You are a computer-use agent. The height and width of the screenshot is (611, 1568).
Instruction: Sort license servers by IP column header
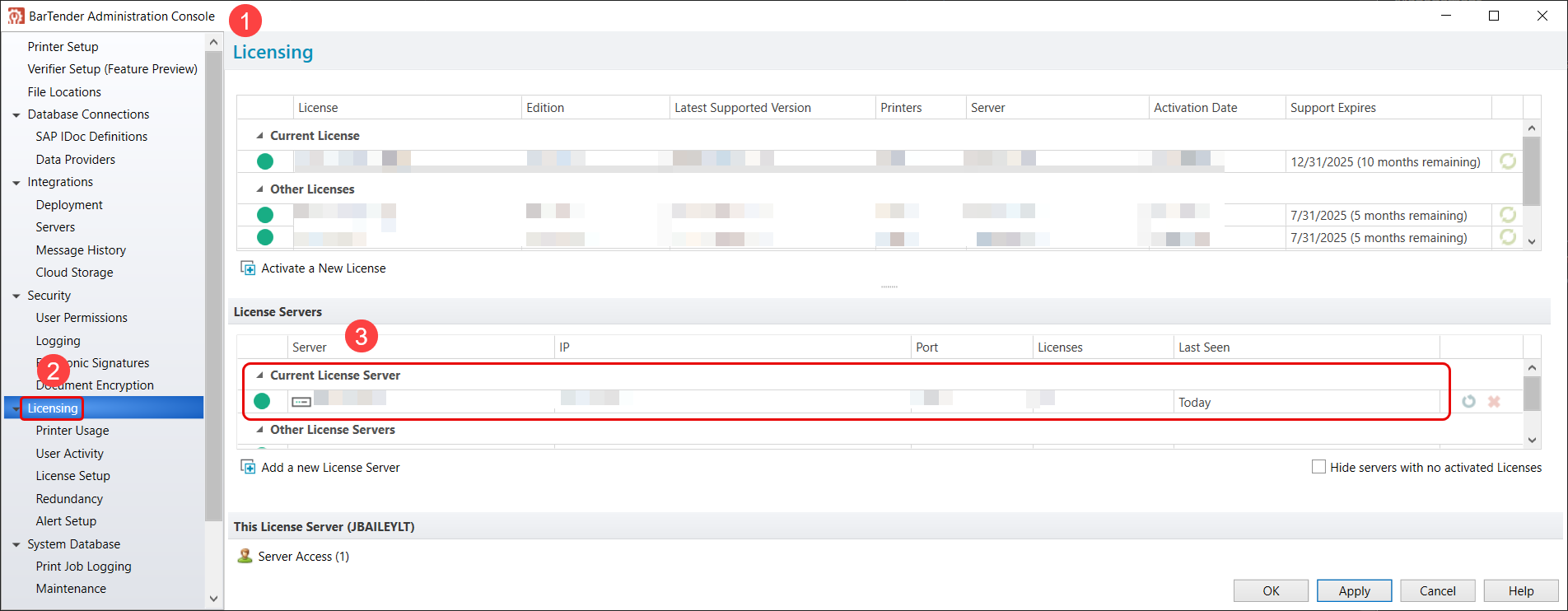pyautogui.click(x=732, y=347)
